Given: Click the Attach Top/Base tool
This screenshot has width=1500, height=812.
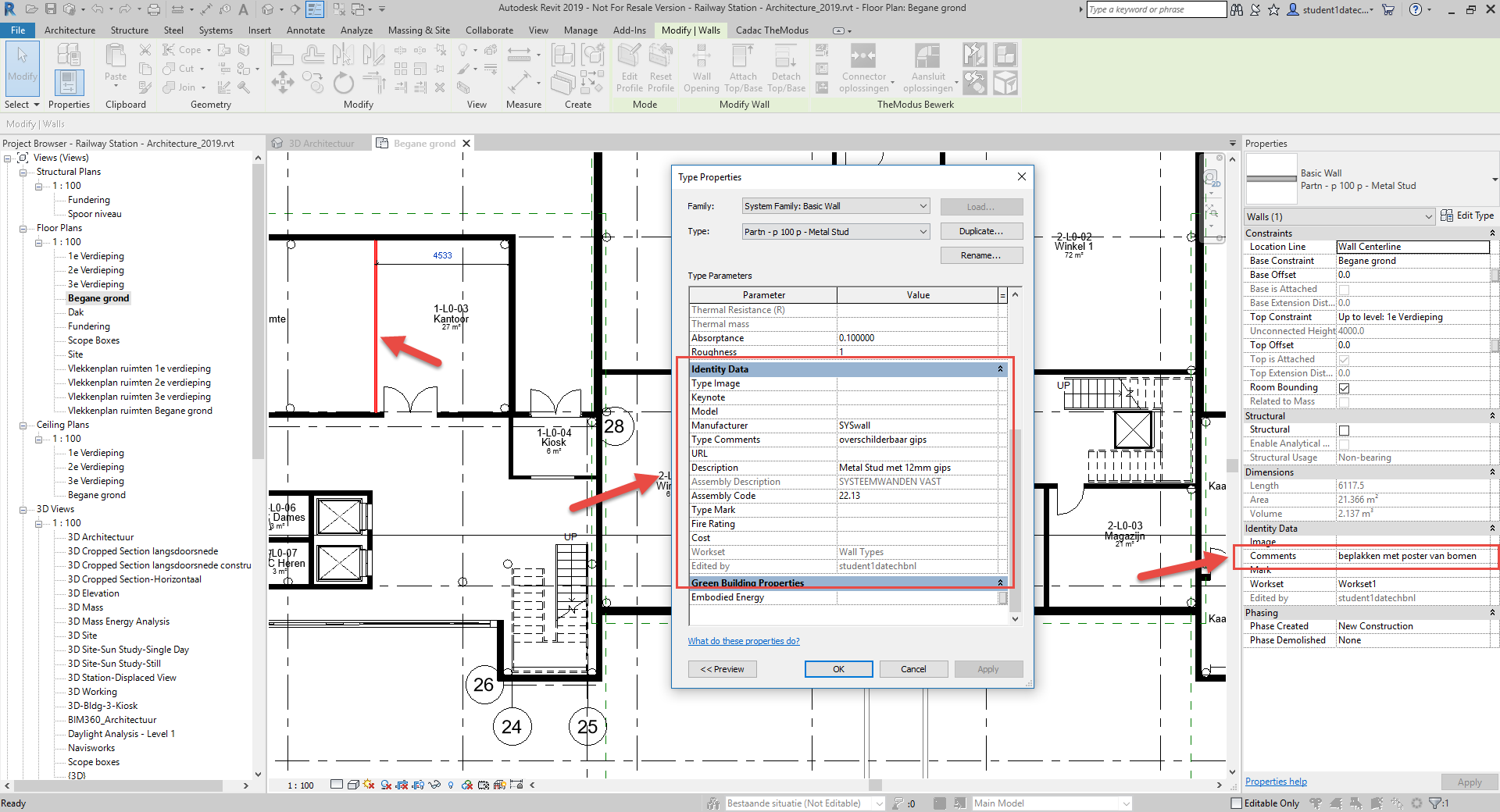Looking at the screenshot, I should tap(743, 69).
